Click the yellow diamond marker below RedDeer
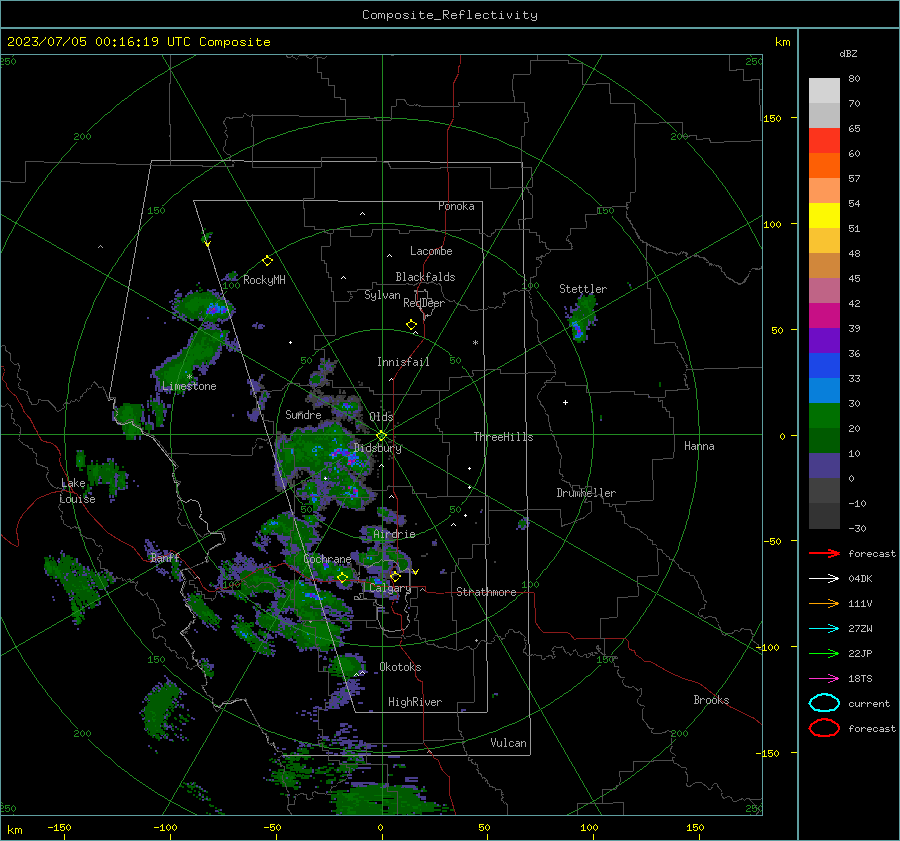Screen dimensions: 900x841 (x=411, y=325)
